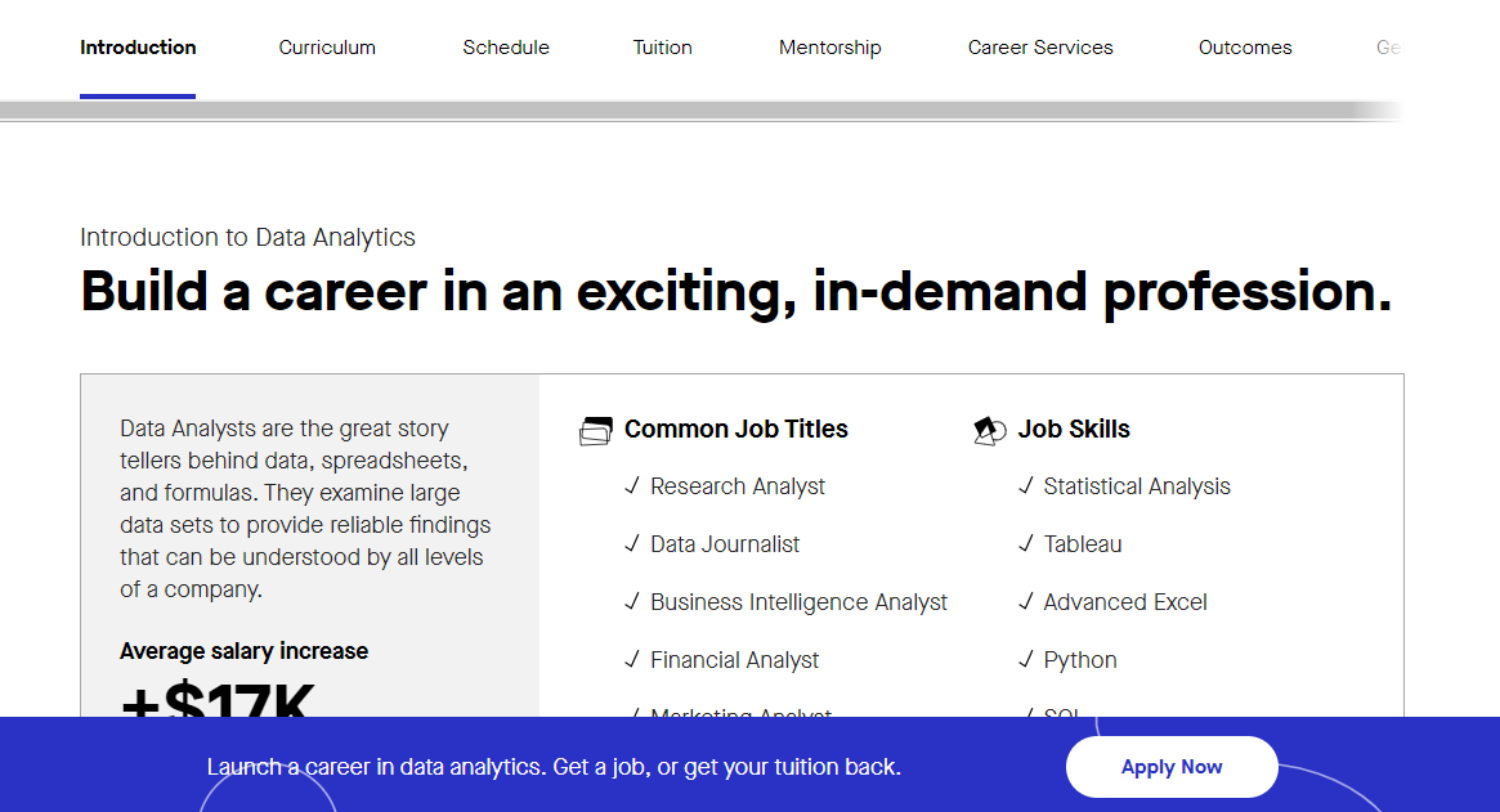This screenshot has width=1500, height=812.
Task: Click the Business Intelligence Analyst entry
Action: click(798, 602)
